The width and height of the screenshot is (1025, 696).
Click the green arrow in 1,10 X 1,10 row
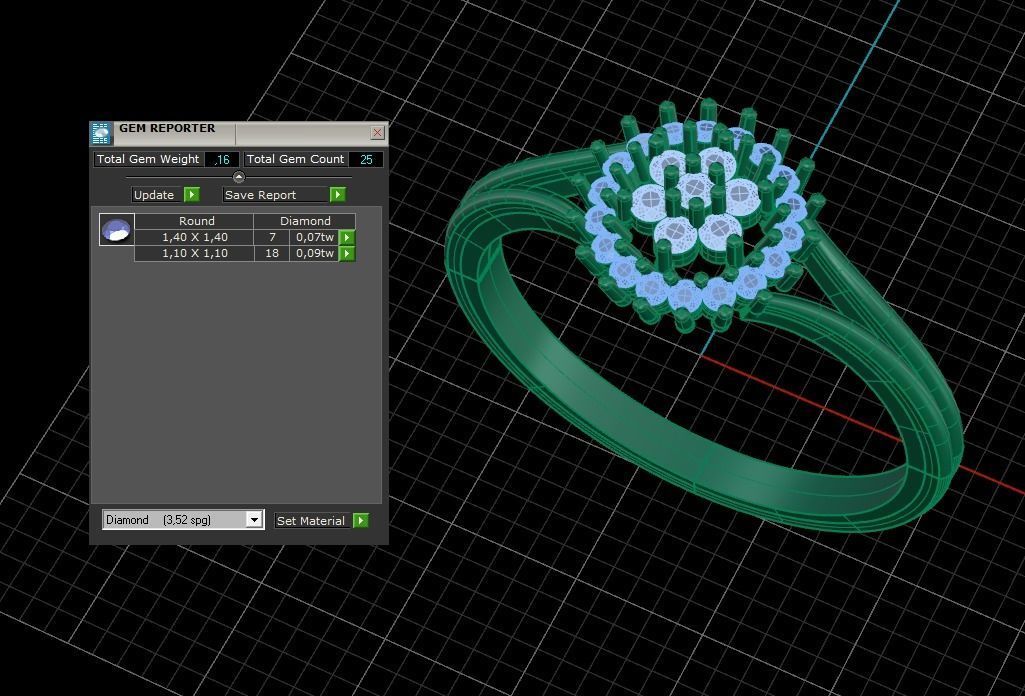tap(347, 254)
